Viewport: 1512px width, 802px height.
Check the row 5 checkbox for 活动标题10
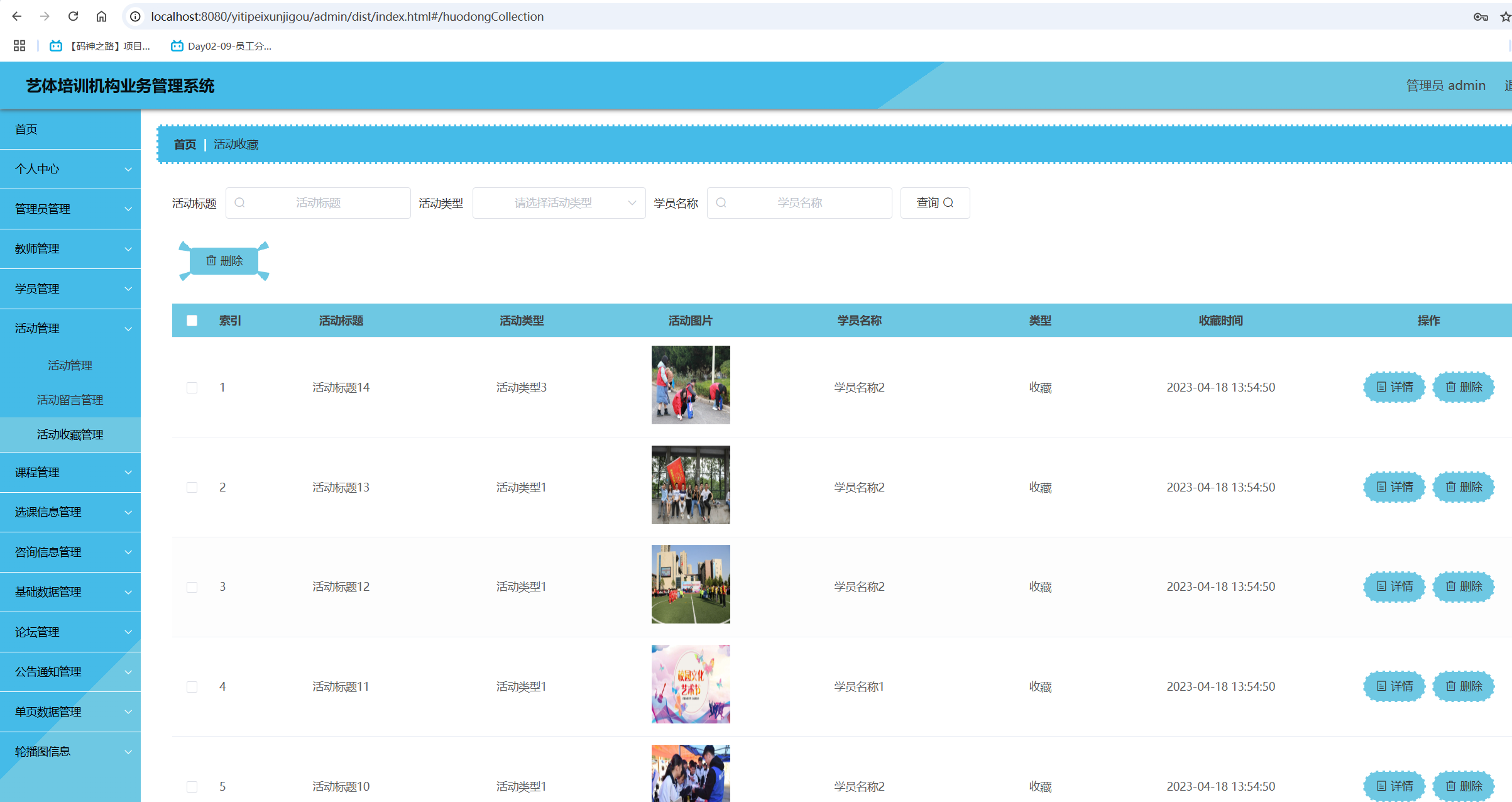[192, 787]
